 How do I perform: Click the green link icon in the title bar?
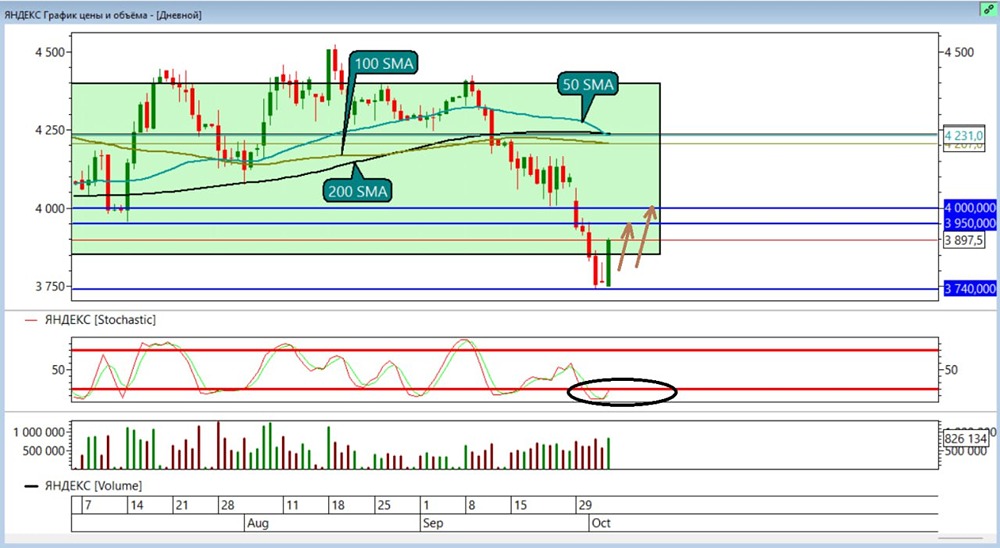coord(989,10)
